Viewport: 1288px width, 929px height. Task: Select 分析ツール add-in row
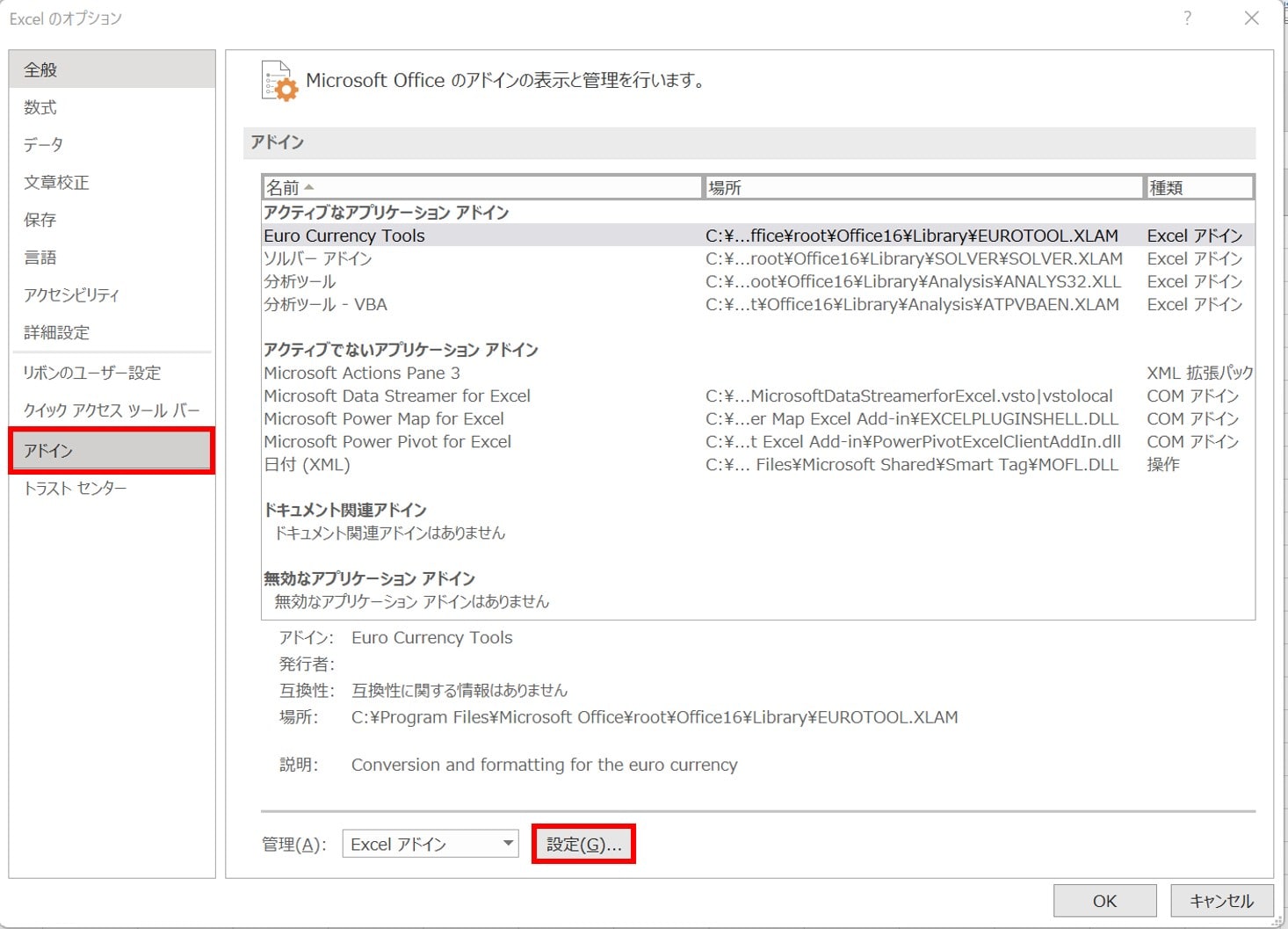758,281
